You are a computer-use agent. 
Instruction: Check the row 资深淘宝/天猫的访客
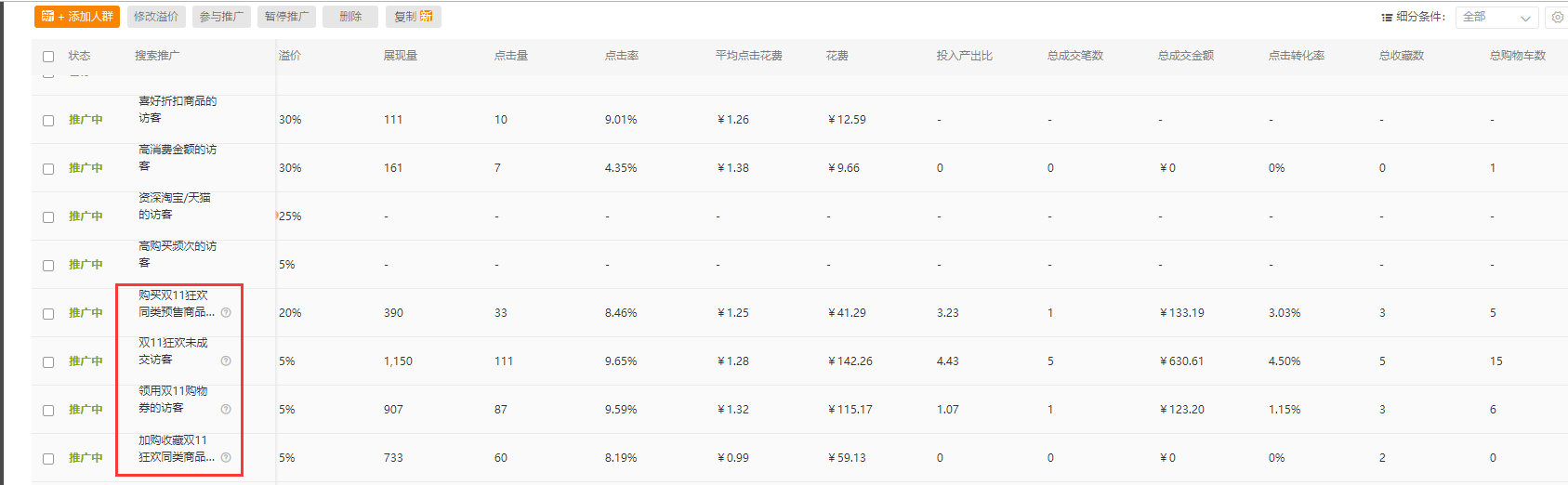(48, 217)
